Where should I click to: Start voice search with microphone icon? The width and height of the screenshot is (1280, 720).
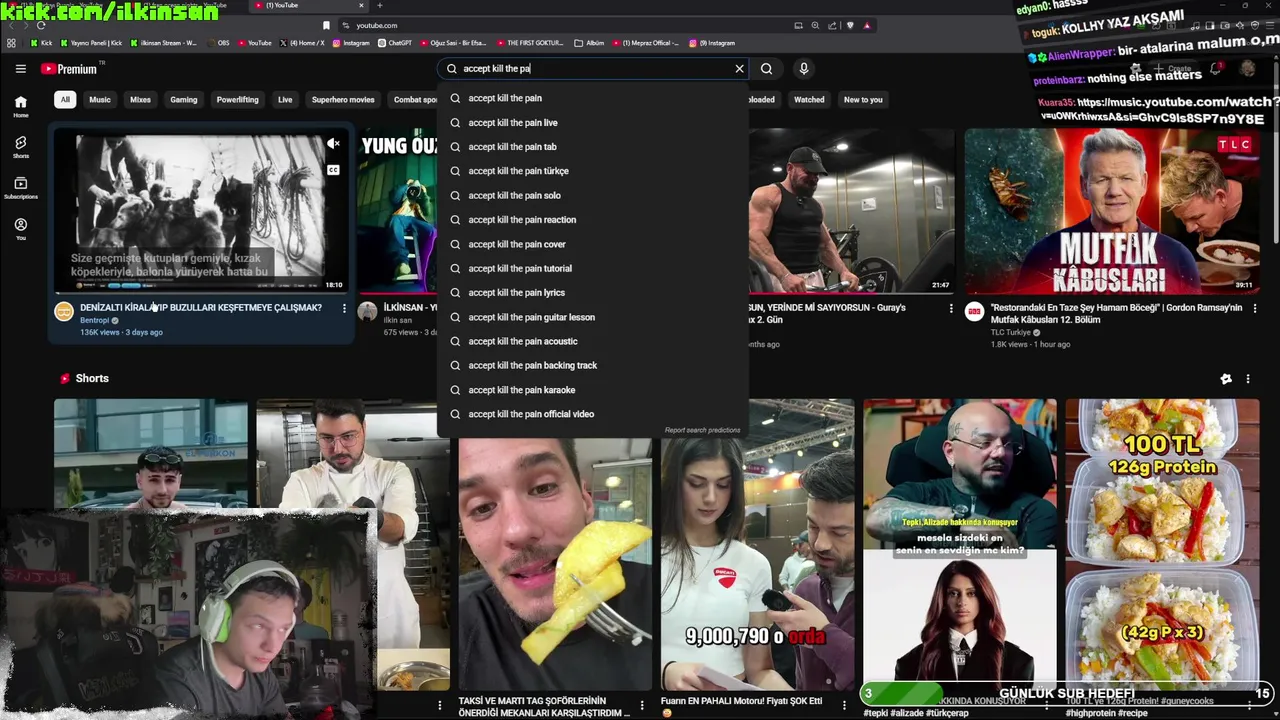(x=803, y=69)
